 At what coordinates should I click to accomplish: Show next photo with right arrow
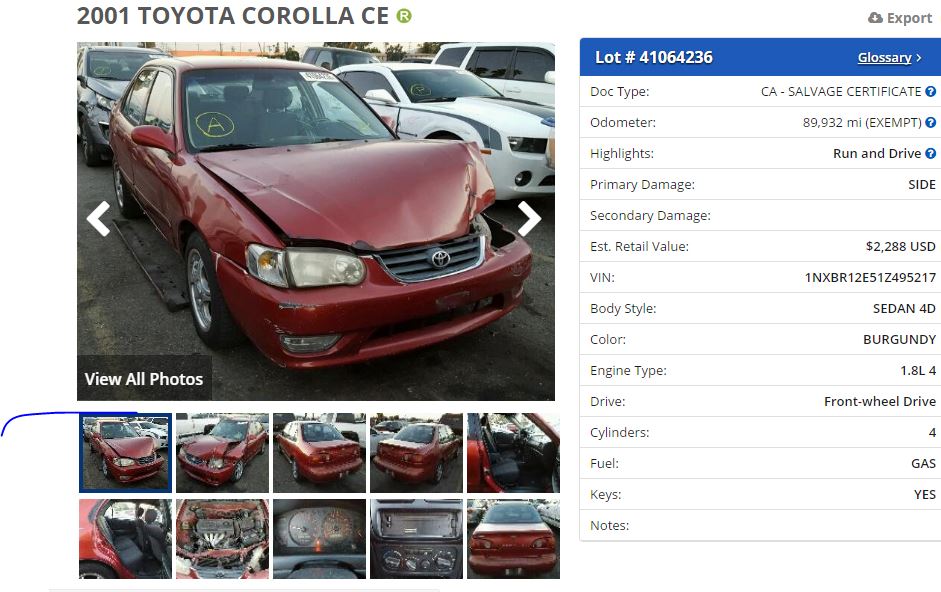pyautogui.click(x=529, y=218)
